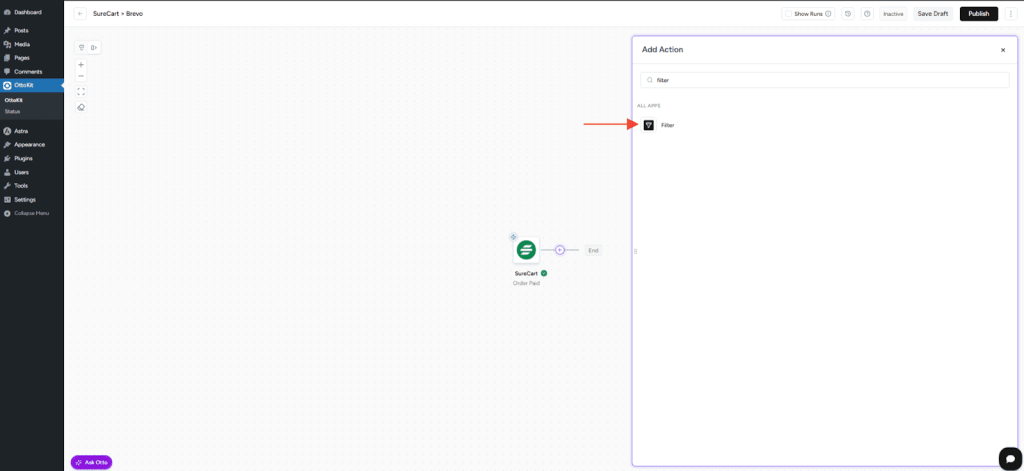Viewport: 1024px width, 471px height.
Task: Open the workflow history icon
Action: coord(848,14)
